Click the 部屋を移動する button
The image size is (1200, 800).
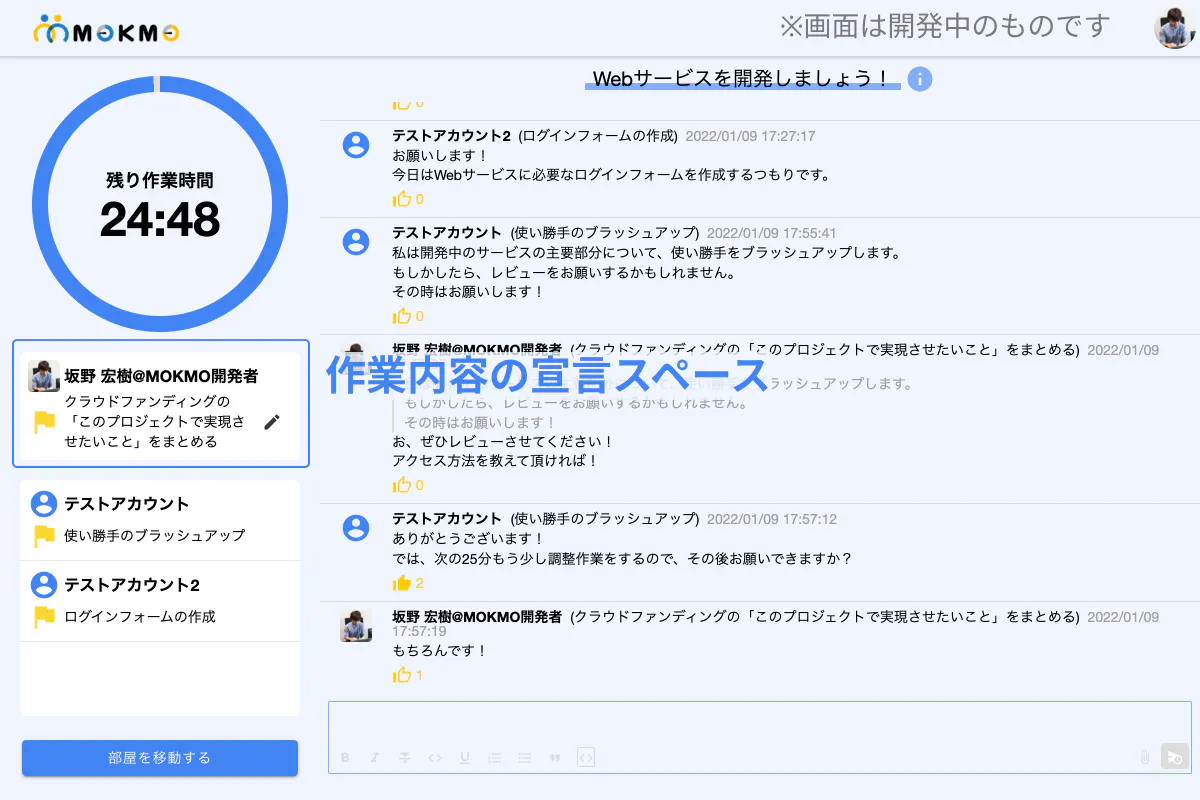point(160,758)
